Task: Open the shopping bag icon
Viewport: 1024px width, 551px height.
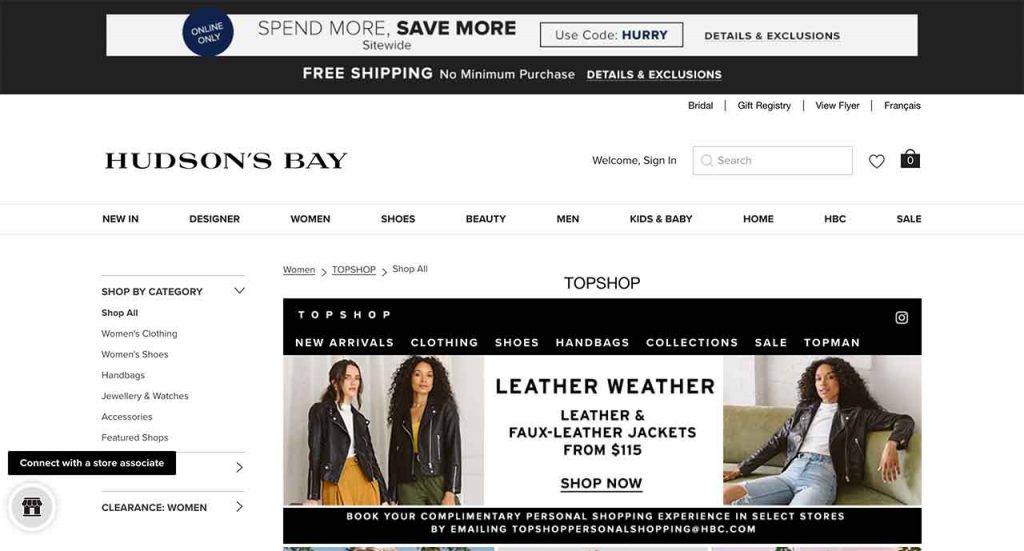Action: tap(910, 159)
